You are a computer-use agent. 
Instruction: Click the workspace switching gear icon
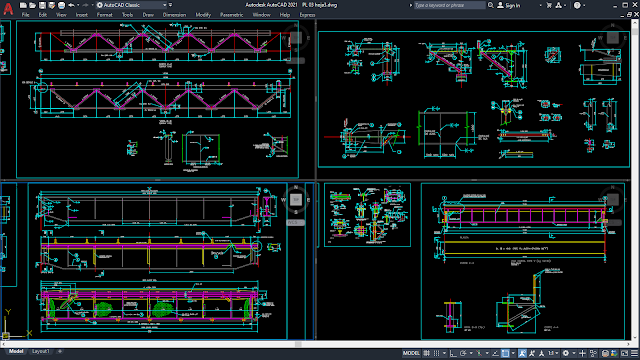tap(566, 353)
